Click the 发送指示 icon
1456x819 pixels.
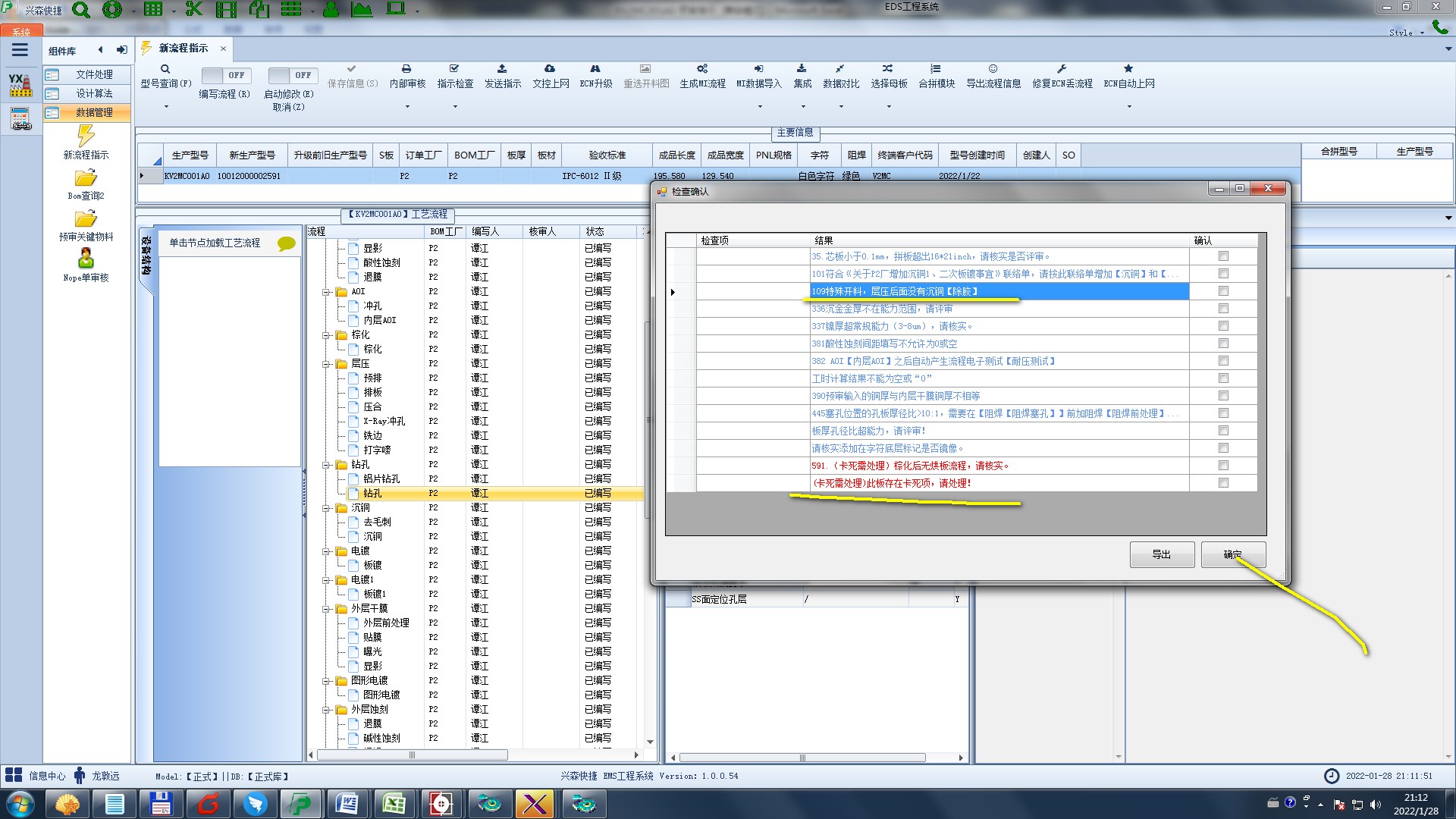pos(502,69)
